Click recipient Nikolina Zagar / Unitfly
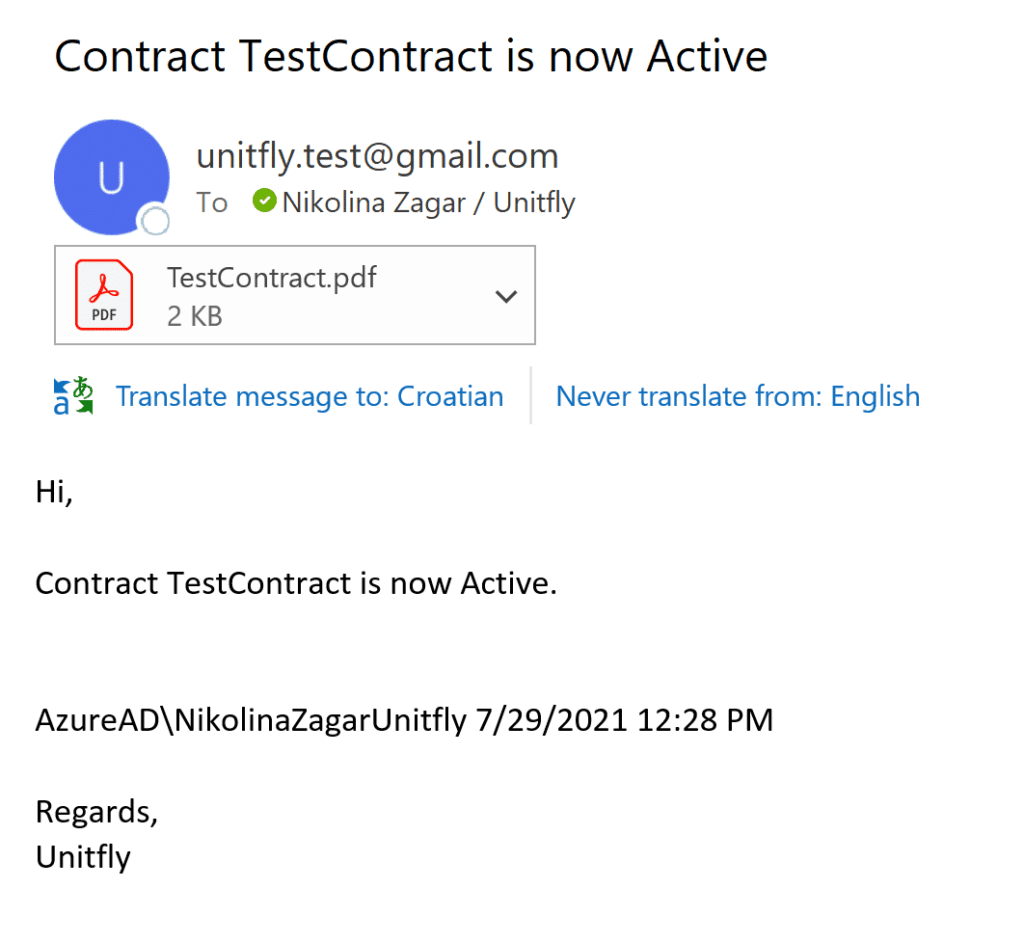This screenshot has width=1024, height=942. pos(428,203)
